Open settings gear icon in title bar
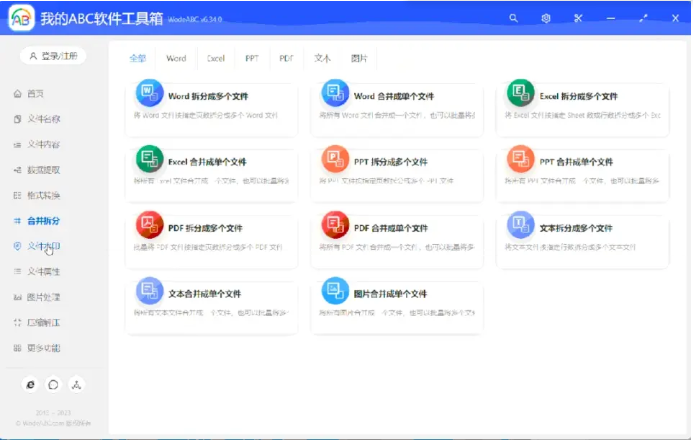 [546, 18]
